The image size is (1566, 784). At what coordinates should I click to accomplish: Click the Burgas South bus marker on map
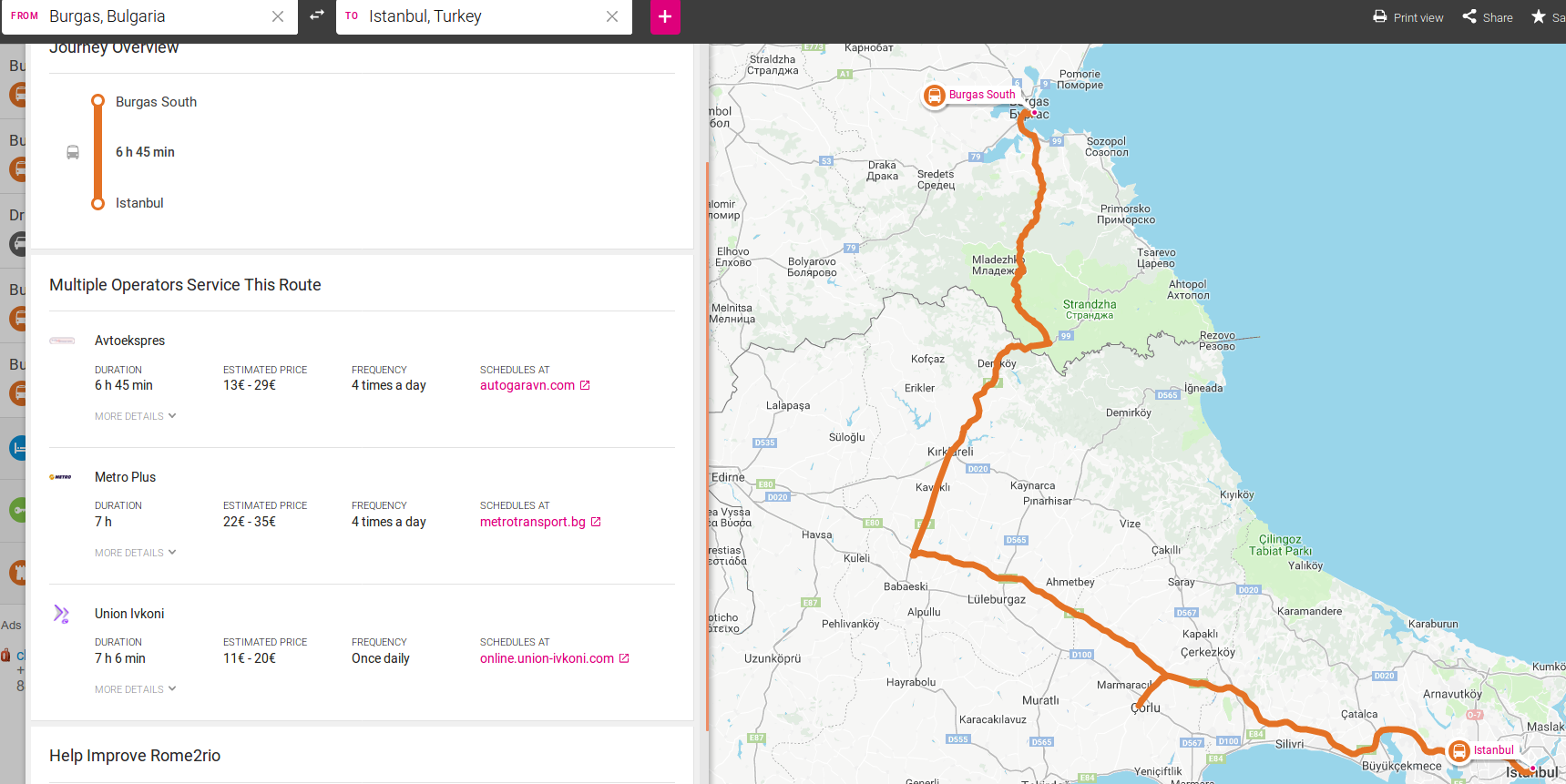coord(935,96)
